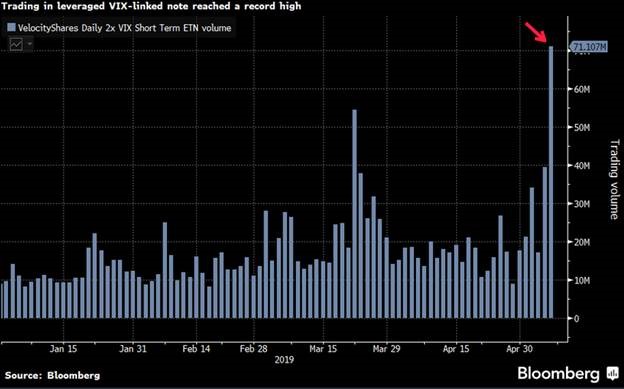Click the Jan 15 date label
The image size is (624, 389).
pyautogui.click(x=63, y=349)
